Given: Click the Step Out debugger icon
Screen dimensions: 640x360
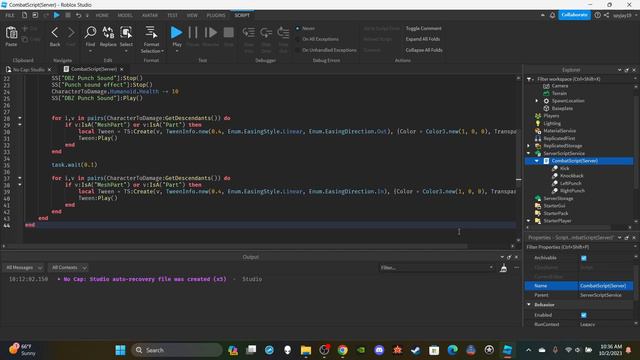Looking at the screenshot, I should [283, 32].
